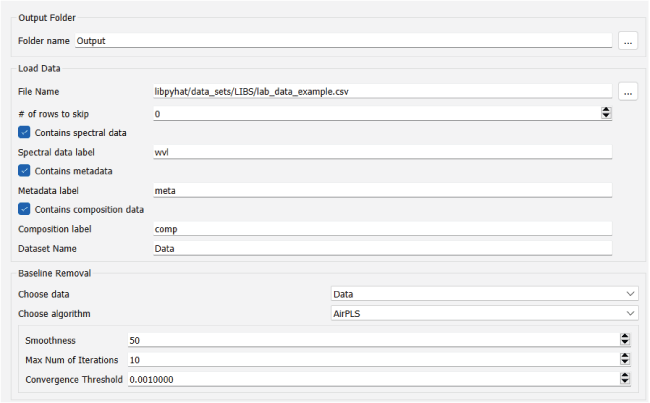Increase Smoothness value with up arrow

(x=625, y=337)
